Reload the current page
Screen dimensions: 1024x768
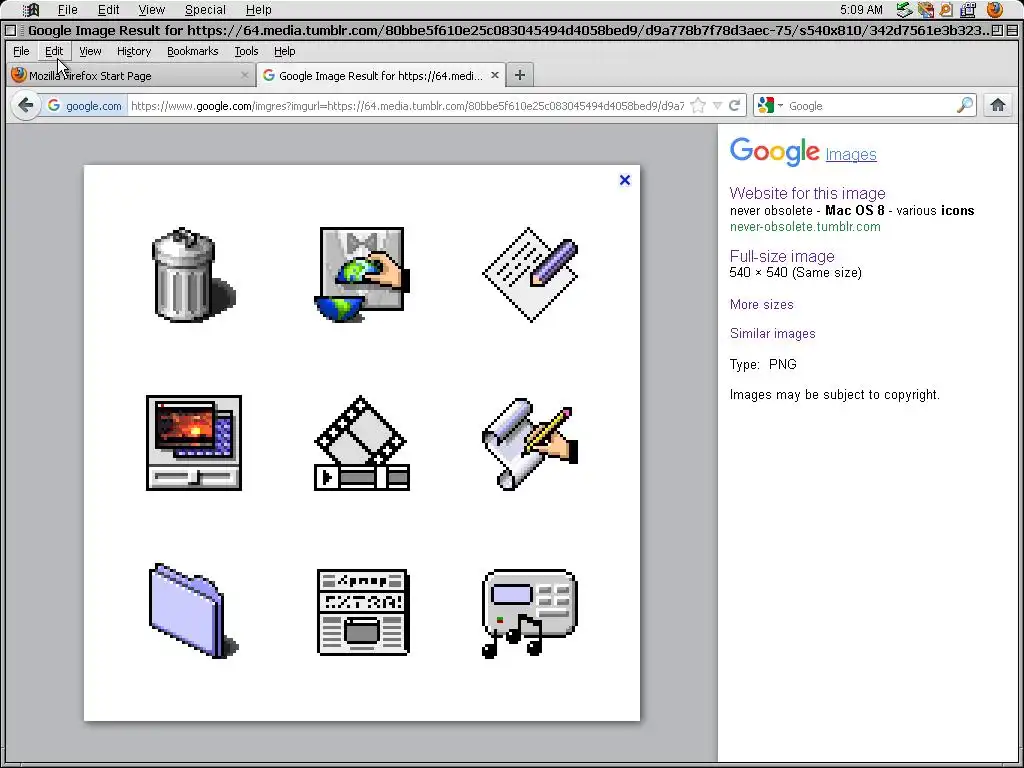(734, 105)
